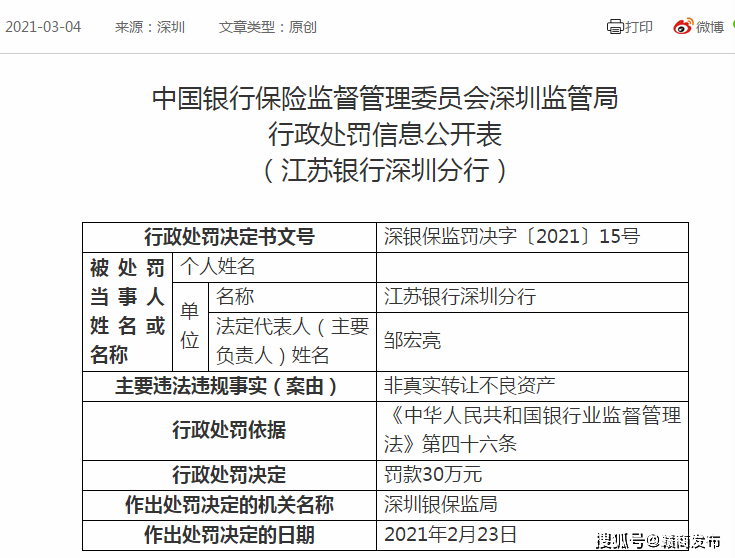
Task: Click the name 邹宏亮
Action: (x=412, y=341)
